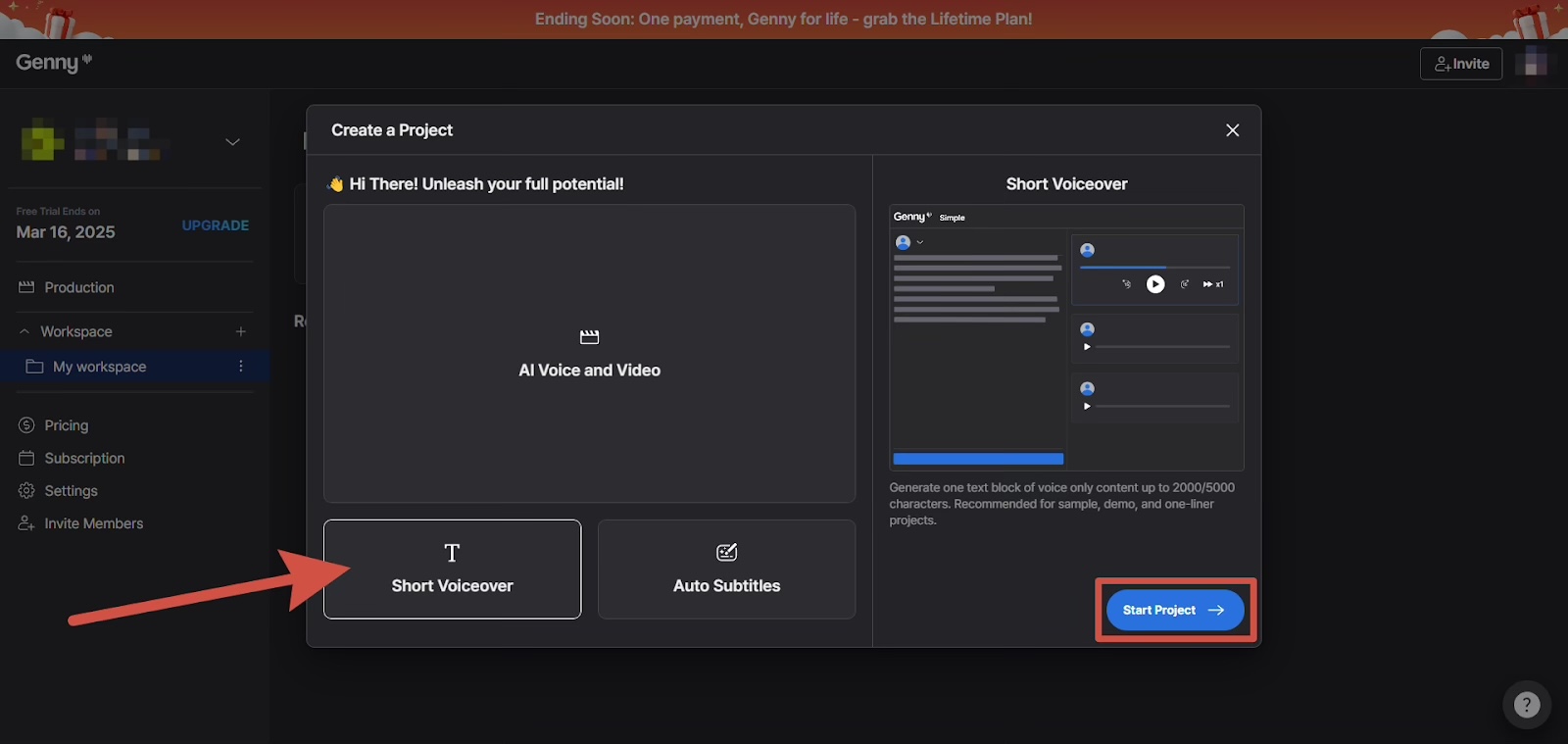Open the Invite button in top bar
The height and width of the screenshot is (744, 1568).
1461,64
